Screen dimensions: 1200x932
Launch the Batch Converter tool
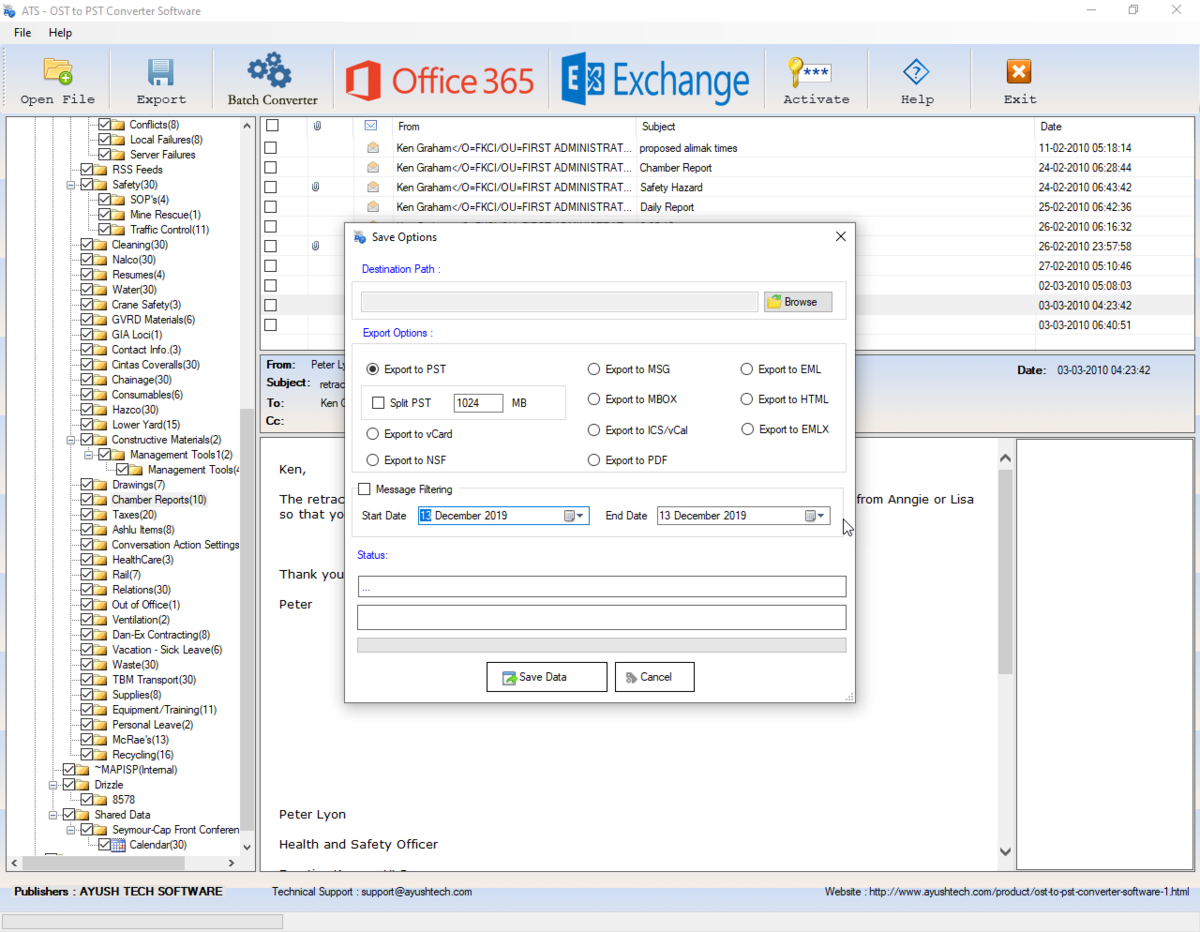coord(272,80)
